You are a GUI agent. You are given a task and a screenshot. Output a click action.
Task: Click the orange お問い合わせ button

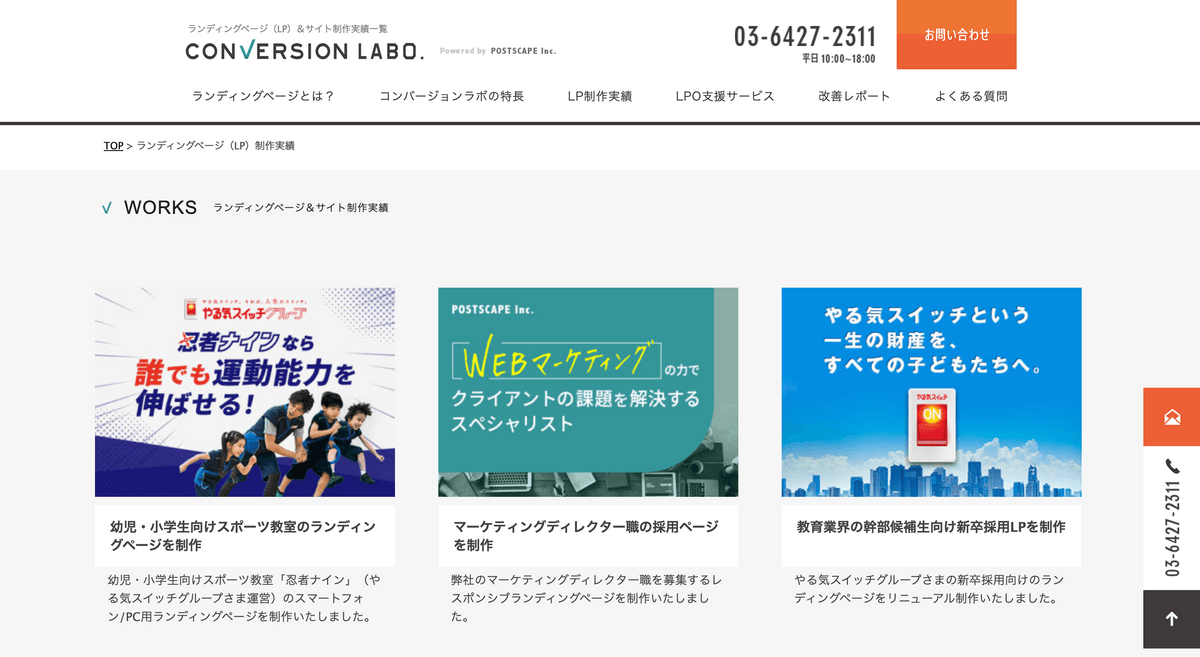pos(956,35)
